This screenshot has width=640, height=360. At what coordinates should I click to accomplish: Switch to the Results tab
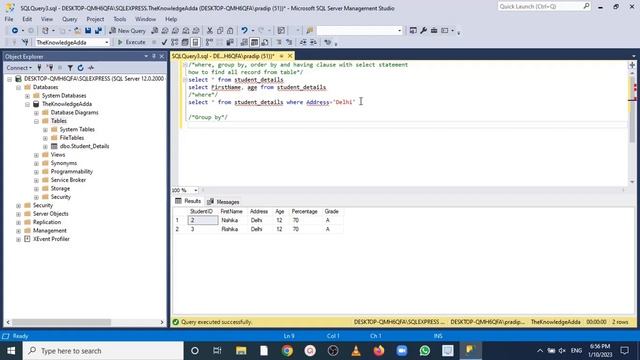tap(188, 201)
